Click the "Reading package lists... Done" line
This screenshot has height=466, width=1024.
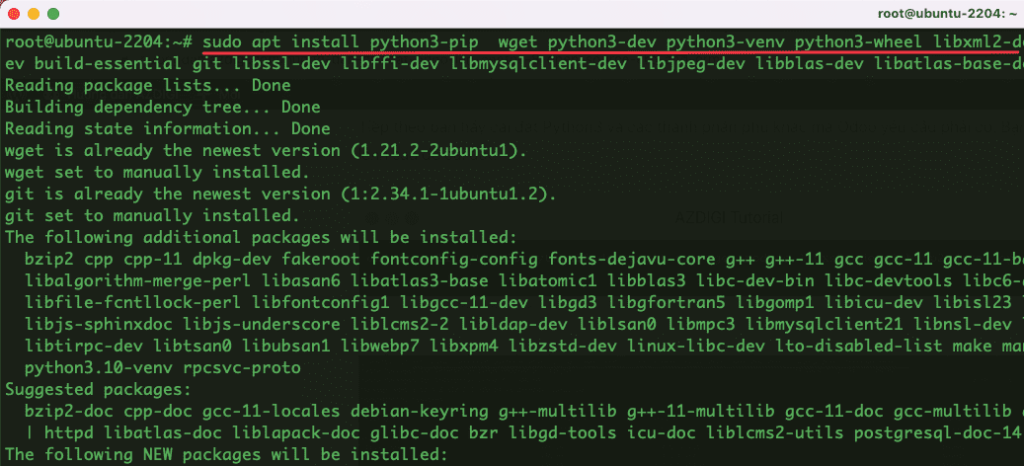point(133,86)
